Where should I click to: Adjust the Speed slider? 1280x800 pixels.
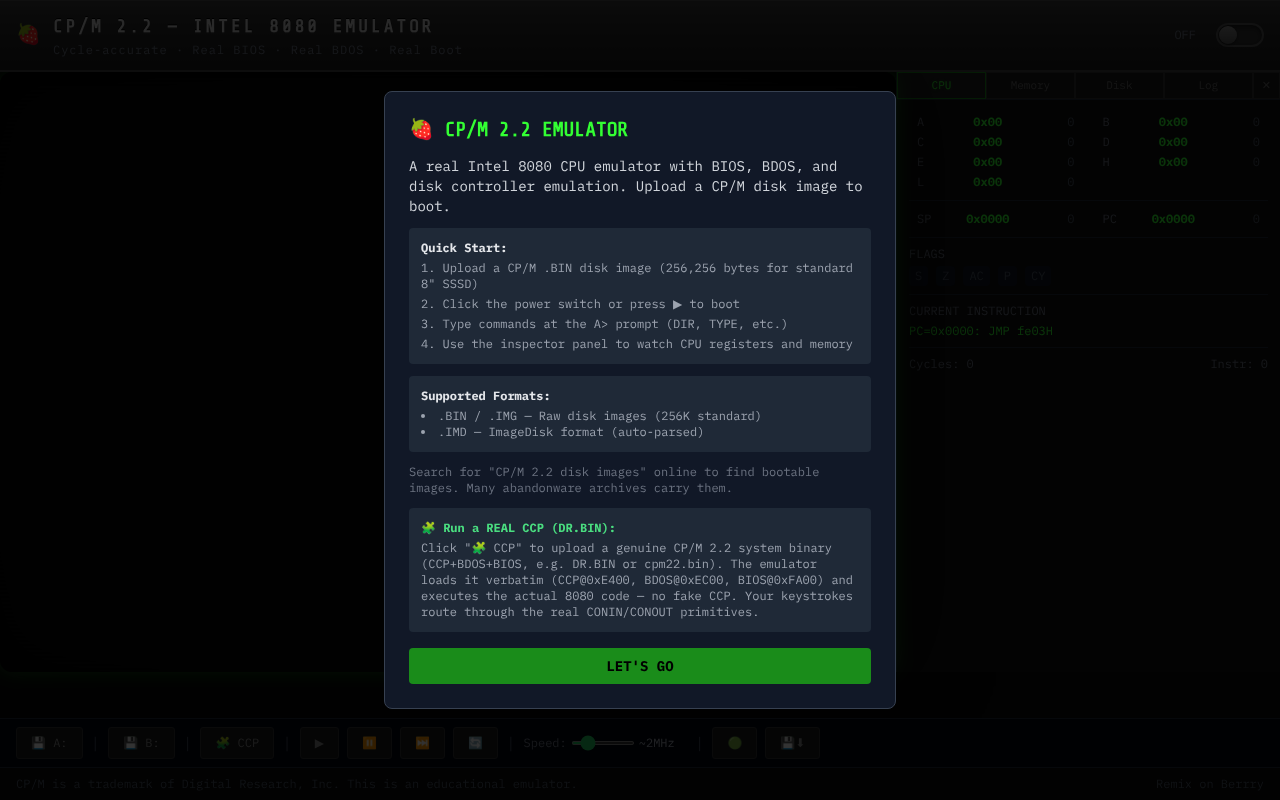click(x=603, y=743)
